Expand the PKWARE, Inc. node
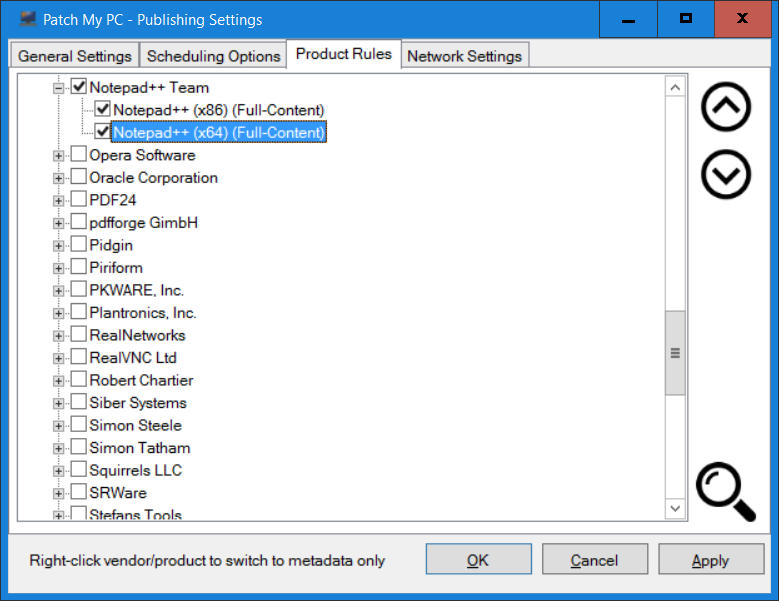Screen dimensions: 779x601 (59, 291)
